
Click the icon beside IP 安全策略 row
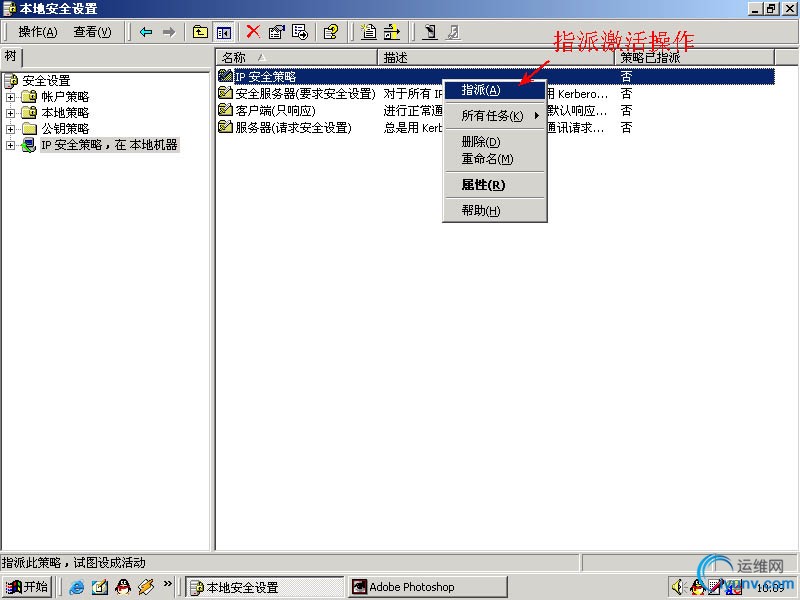(x=225, y=76)
